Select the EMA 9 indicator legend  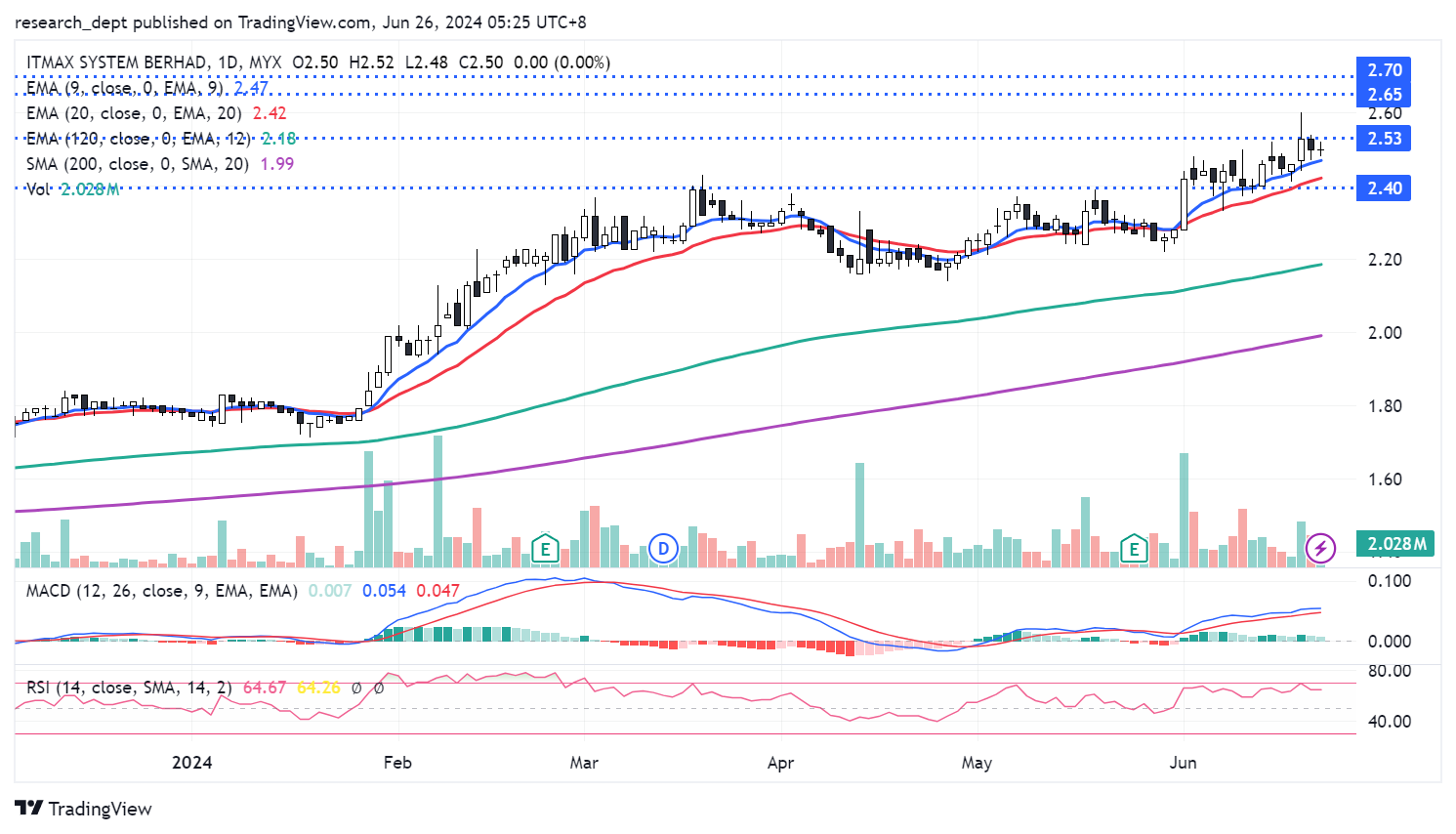(x=124, y=88)
